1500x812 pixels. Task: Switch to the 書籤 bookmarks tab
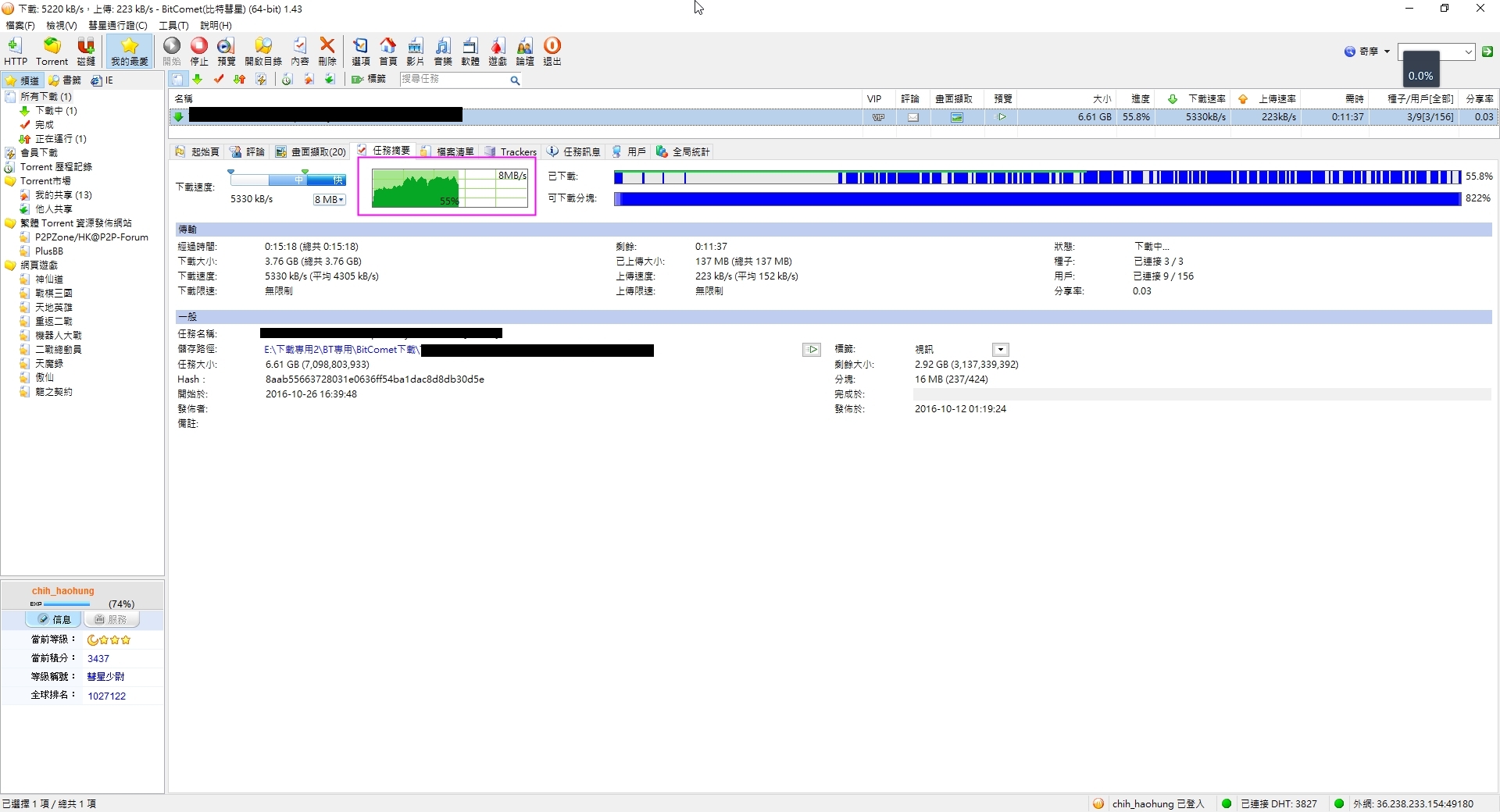point(65,80)
